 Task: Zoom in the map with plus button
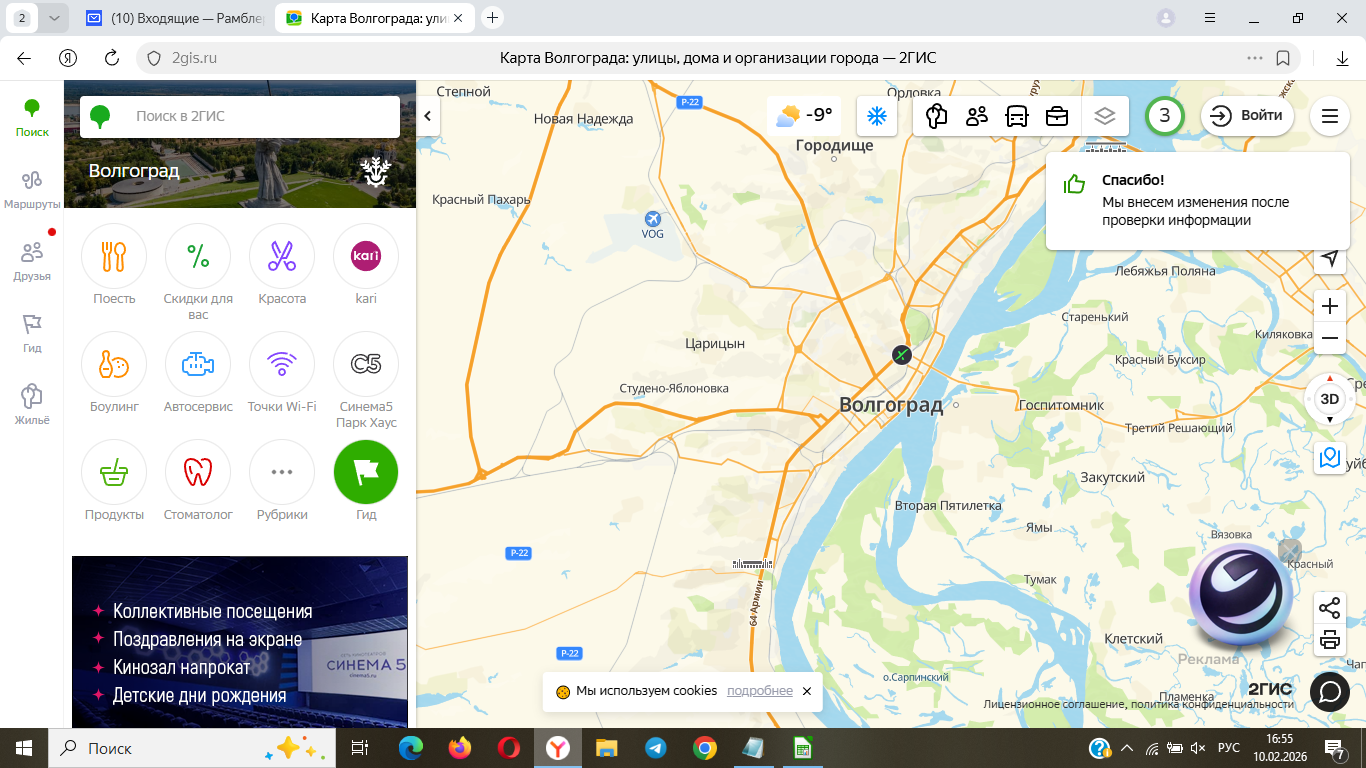pyautogui.click(x=1329, y=305)
